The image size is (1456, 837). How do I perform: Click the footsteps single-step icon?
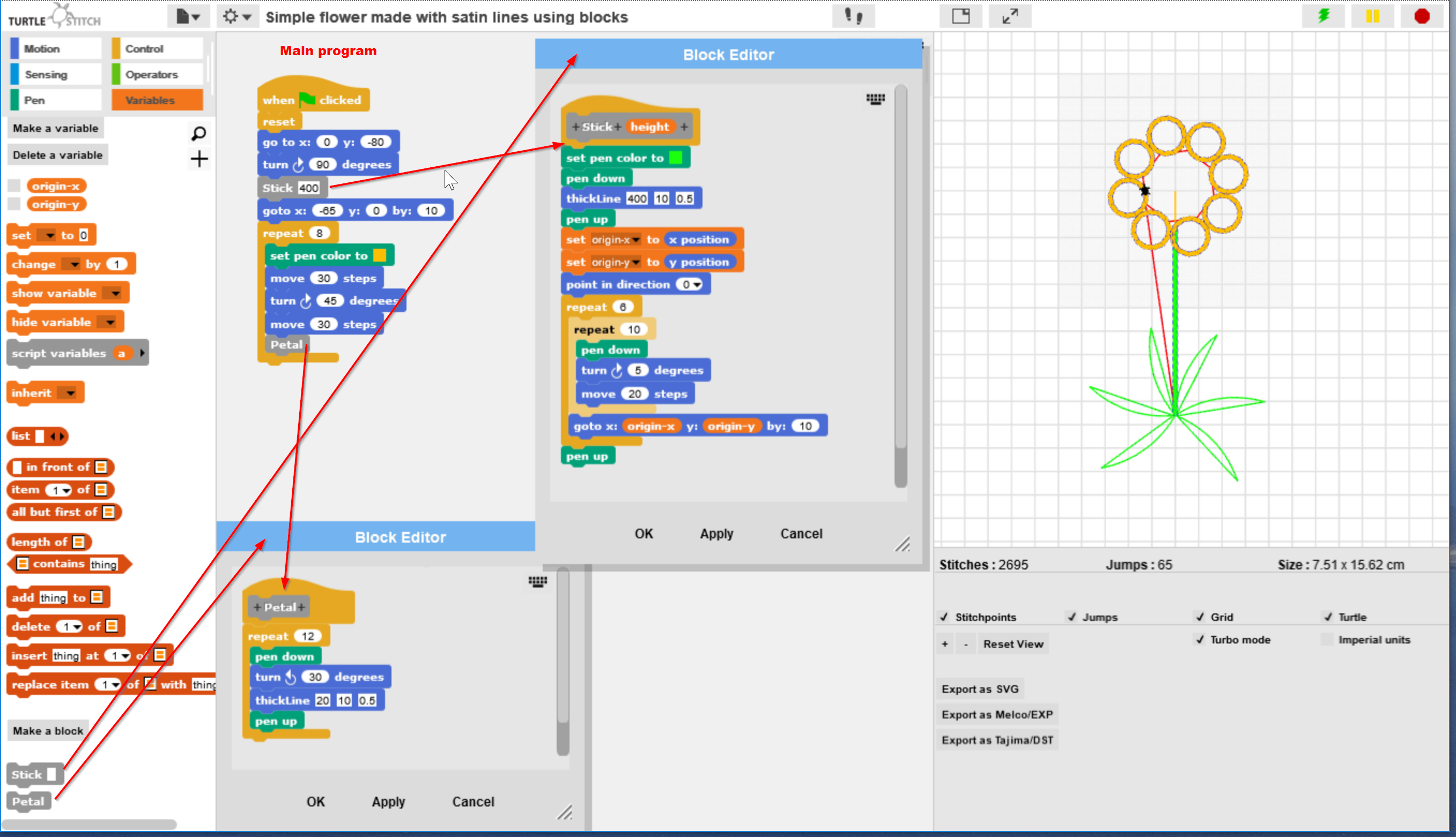[x=853, y=16]
